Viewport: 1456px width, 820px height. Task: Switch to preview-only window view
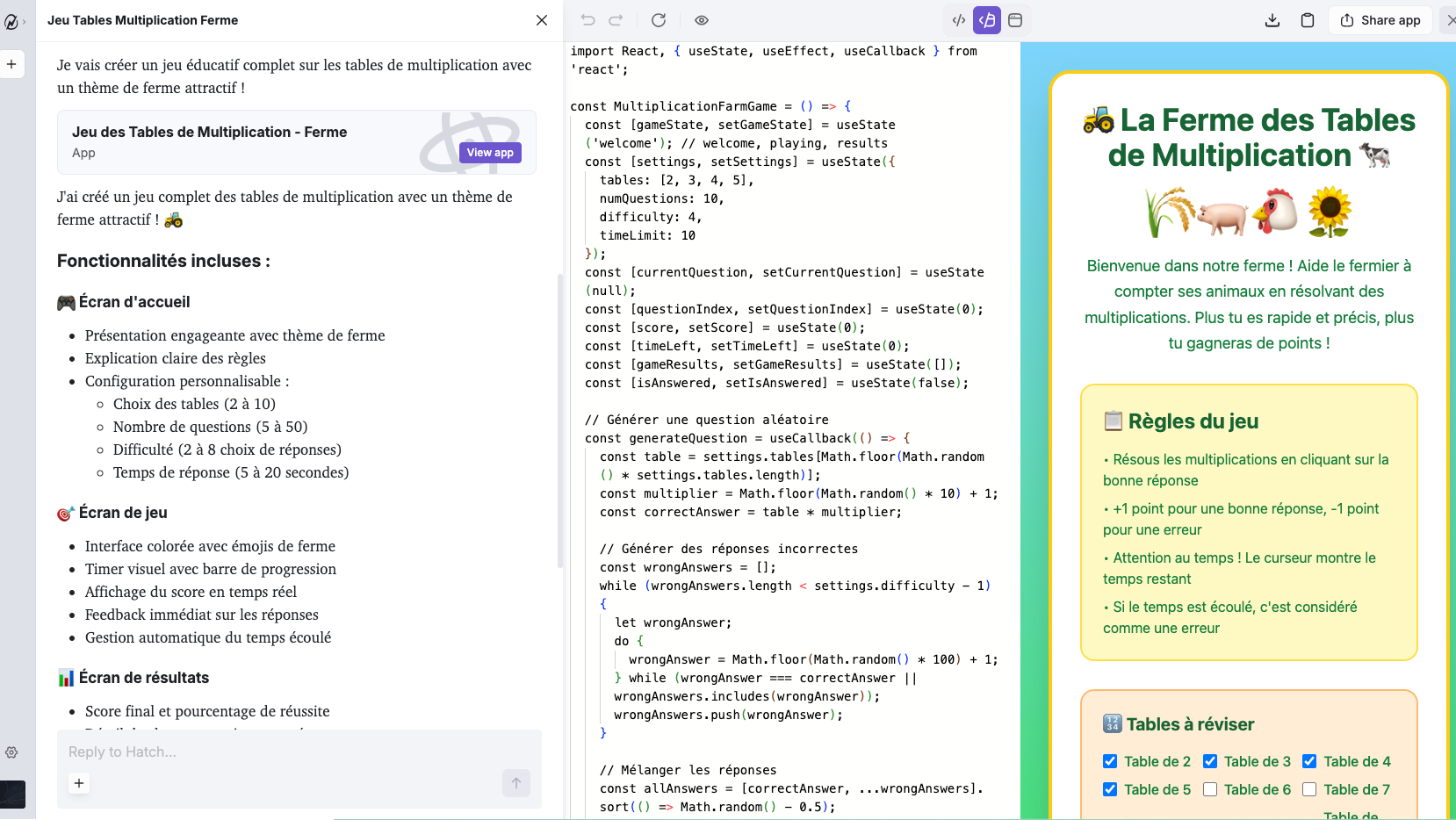[x=1015, y=20]
